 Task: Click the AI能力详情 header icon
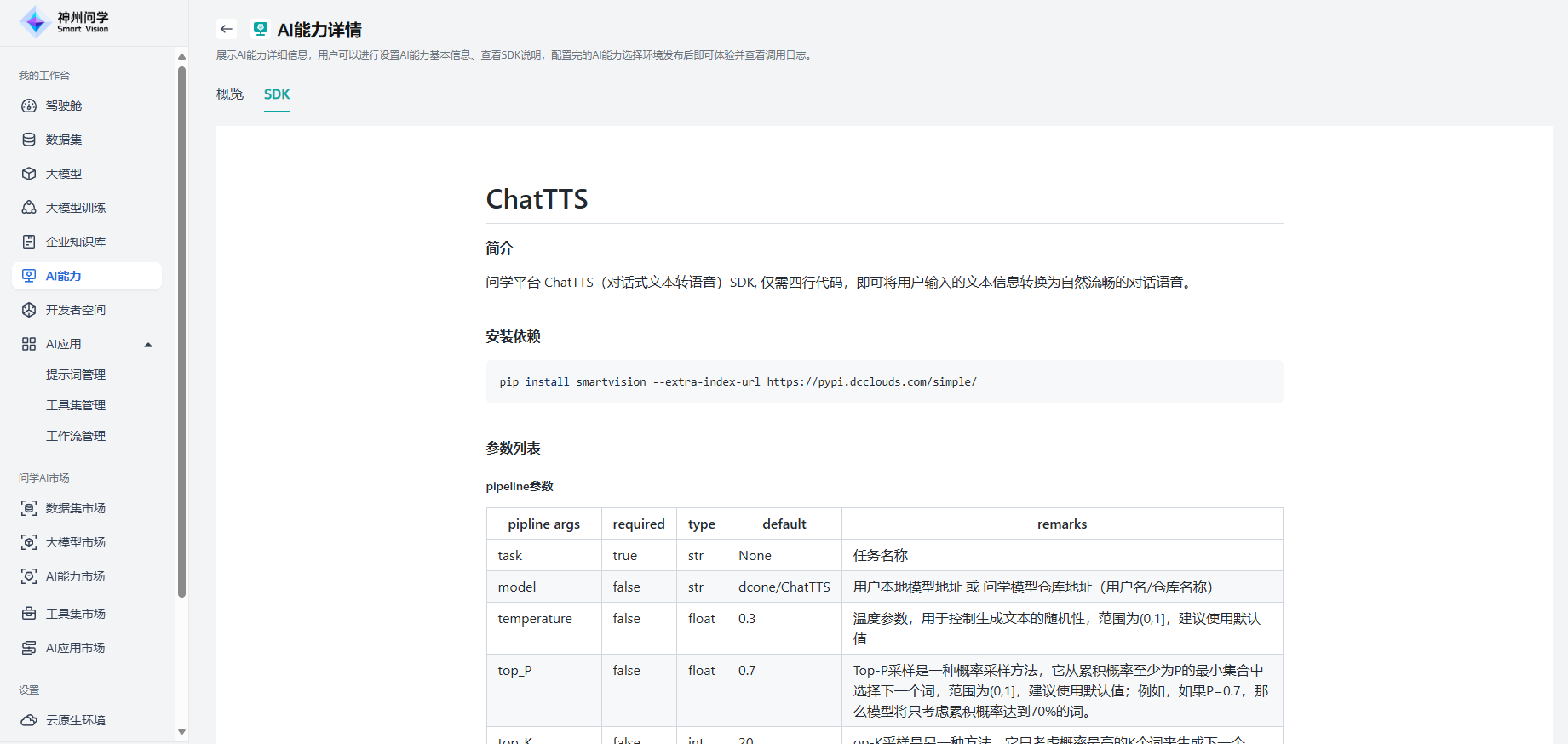click(261, 29)
